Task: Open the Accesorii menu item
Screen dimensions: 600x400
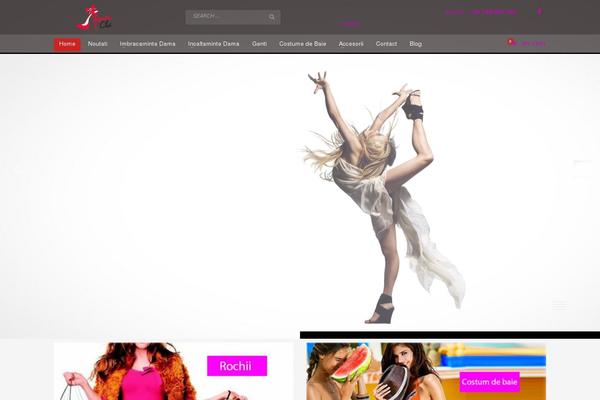Action: pyautogui.click(x=351, y=44)
